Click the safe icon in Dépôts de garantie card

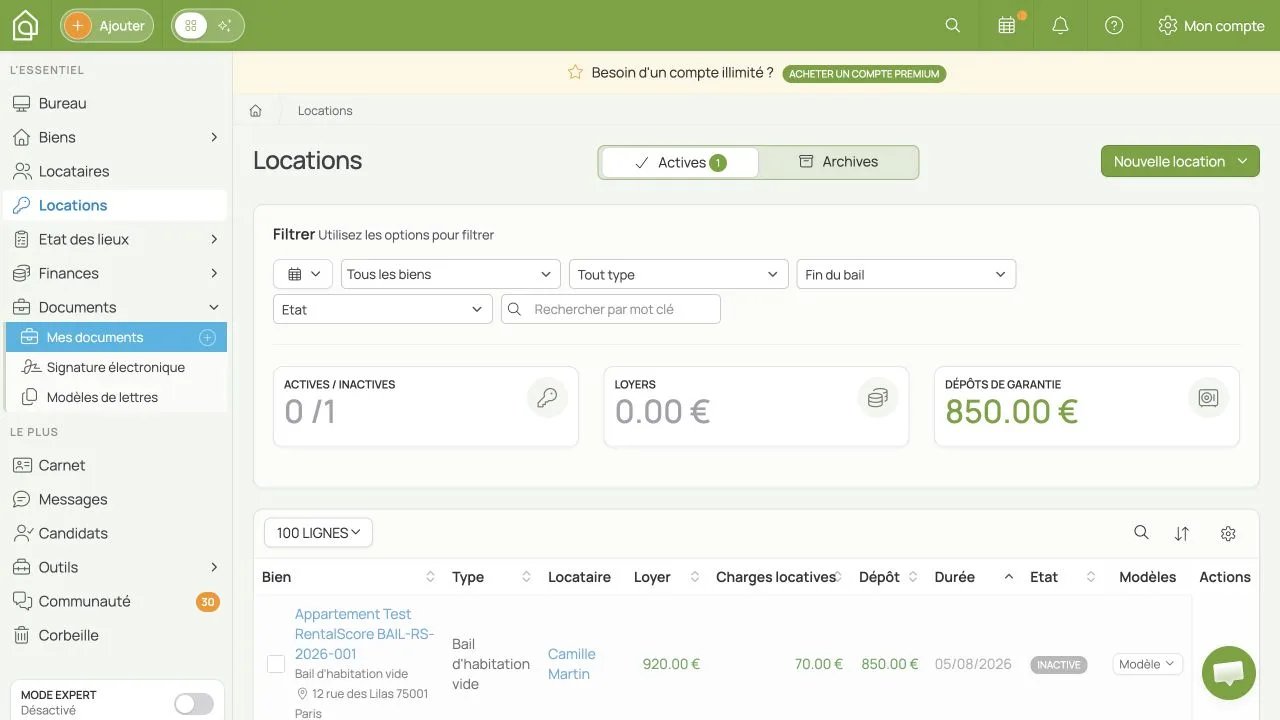point(1208,398)
